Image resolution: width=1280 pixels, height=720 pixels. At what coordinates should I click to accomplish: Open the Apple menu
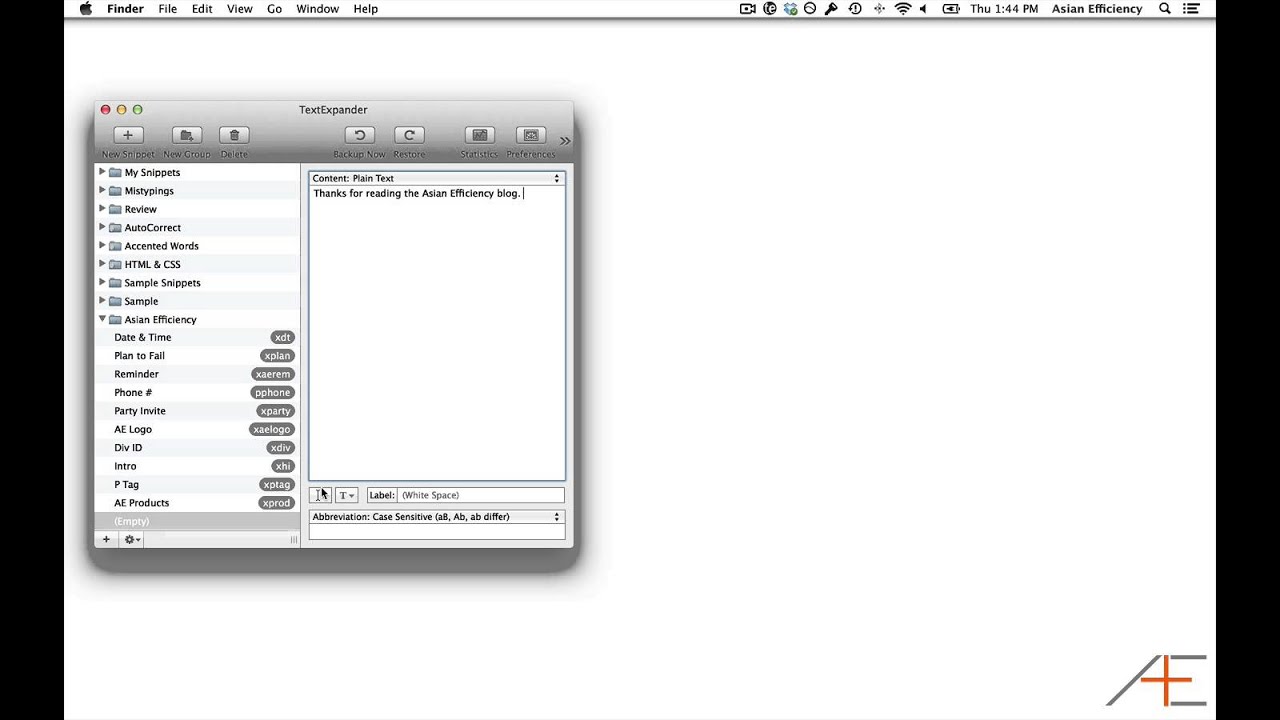tap(86, 9)
